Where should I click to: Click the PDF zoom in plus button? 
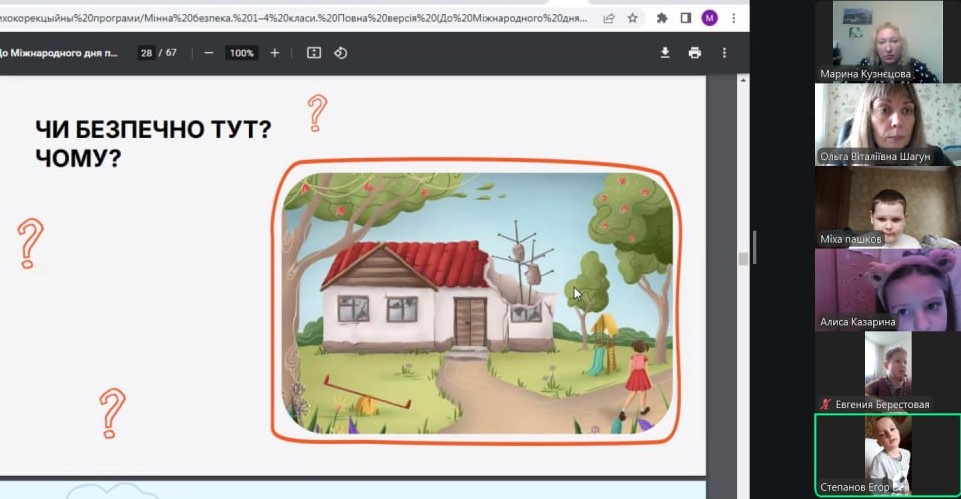275,53
